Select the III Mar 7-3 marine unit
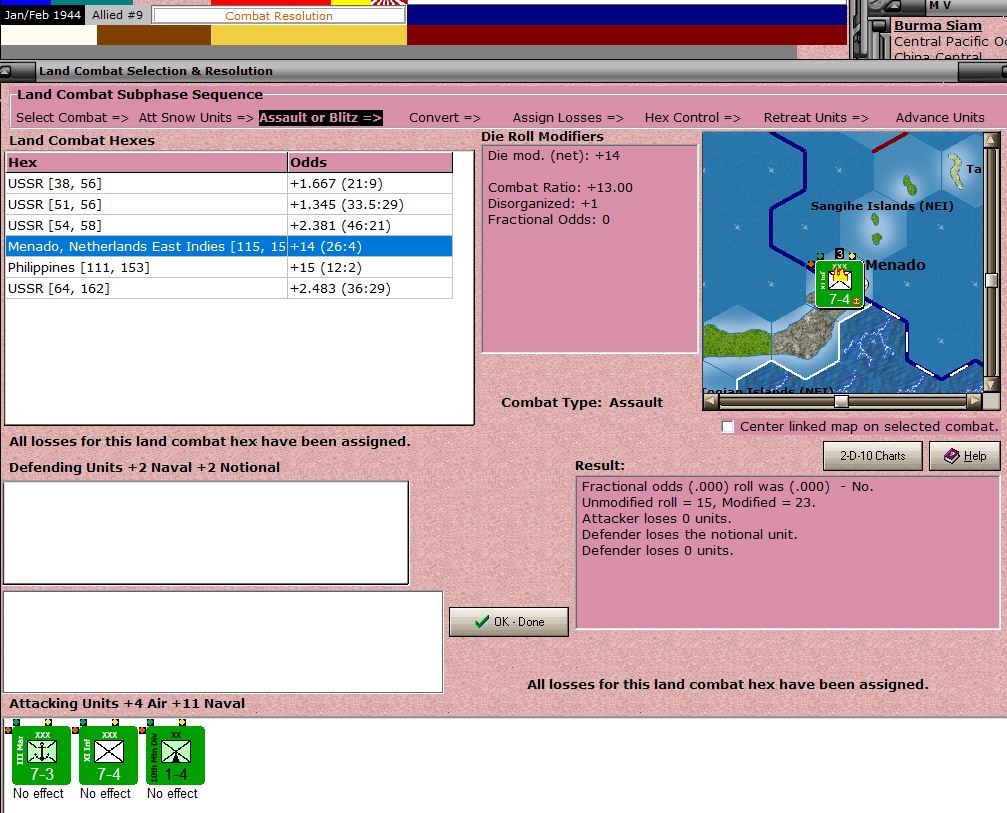This screenshot has width=1007, height=813. [42, 755]
